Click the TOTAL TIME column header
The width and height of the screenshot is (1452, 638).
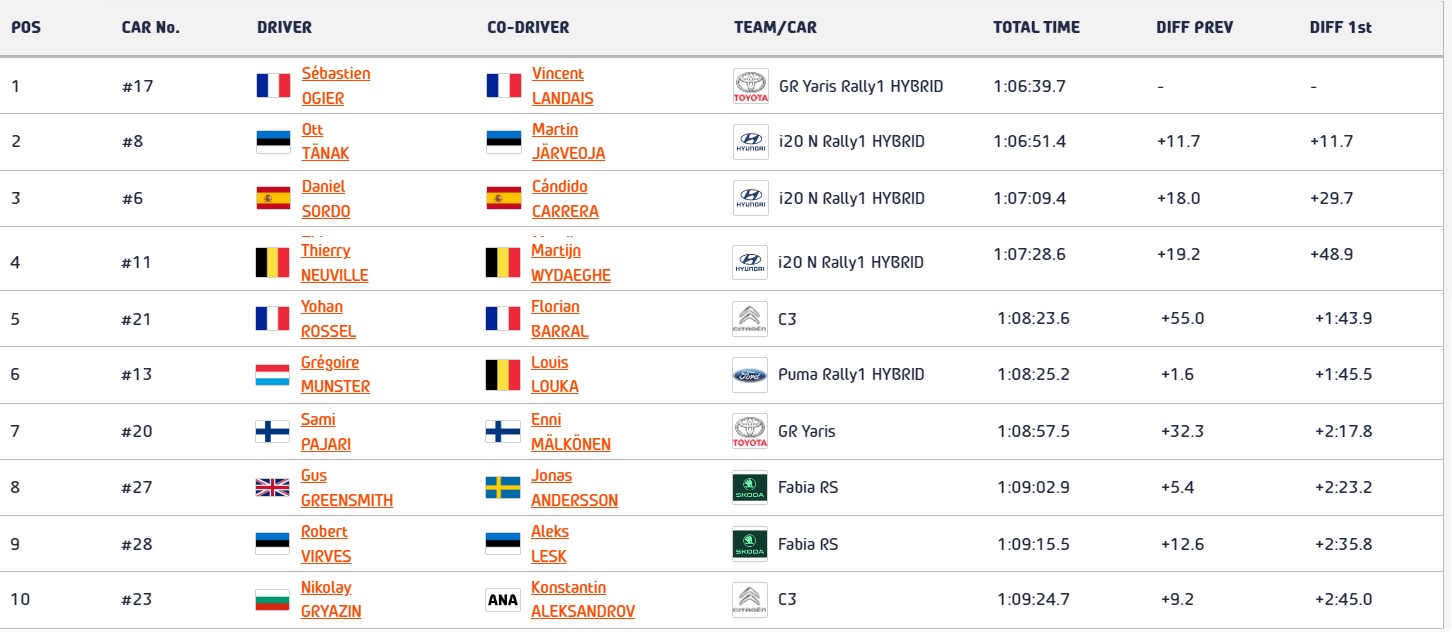coord(1036,28)
